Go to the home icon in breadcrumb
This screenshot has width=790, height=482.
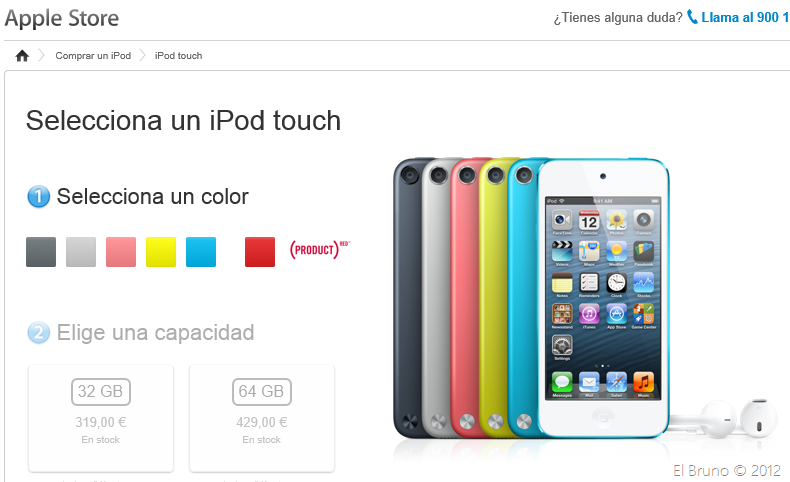pyautogui.click(x=22, y=55)
